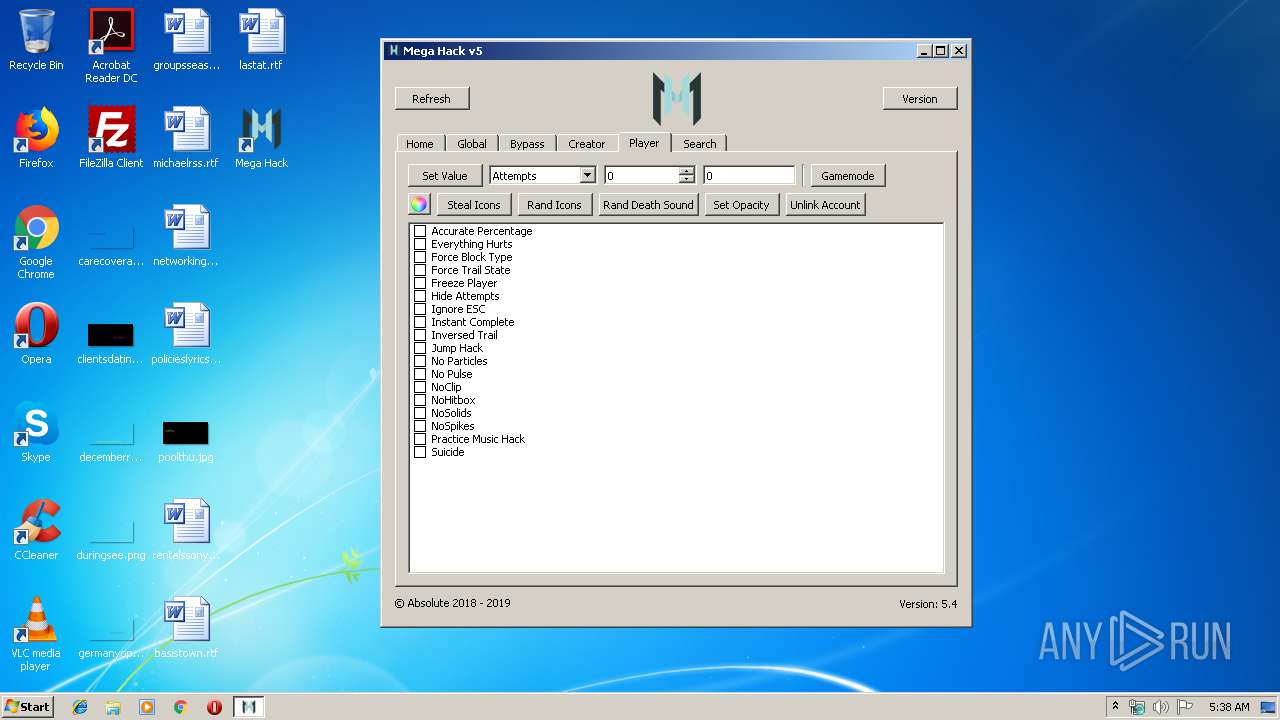The image size is (1280, 720).
Task: Enable Accurate Percentage checkbox
Action: [x=420, y=231]
